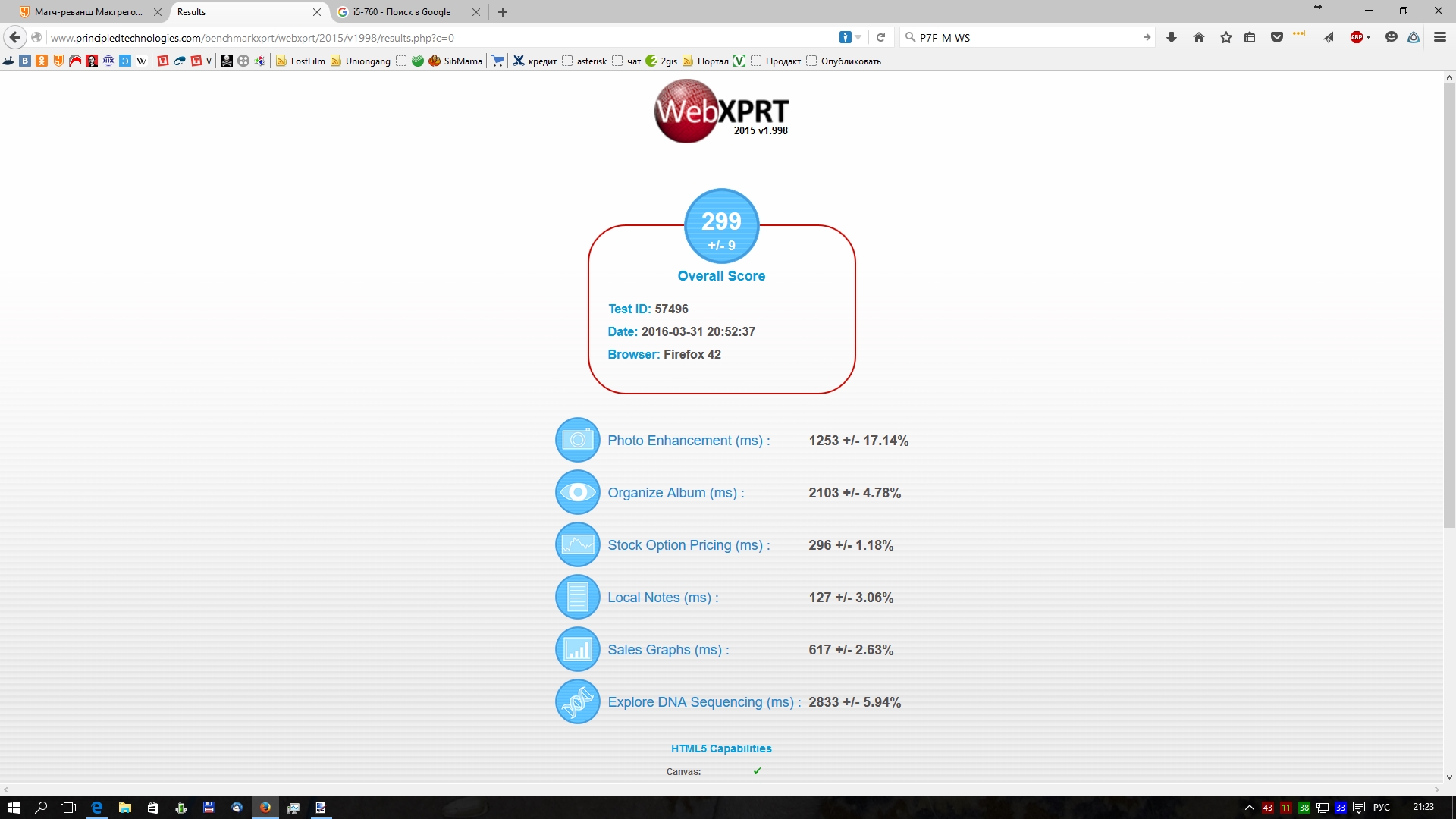Click the Sales Graphs bar chart icon
Screen dimensions: 1456x819
click(577, 649)
